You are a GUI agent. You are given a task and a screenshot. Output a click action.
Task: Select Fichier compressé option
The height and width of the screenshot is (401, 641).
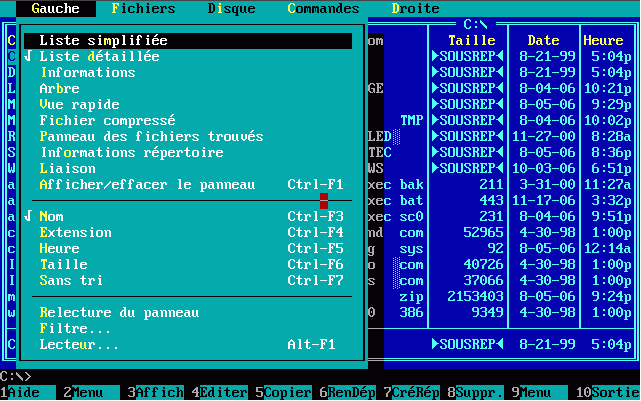point(188,120)
